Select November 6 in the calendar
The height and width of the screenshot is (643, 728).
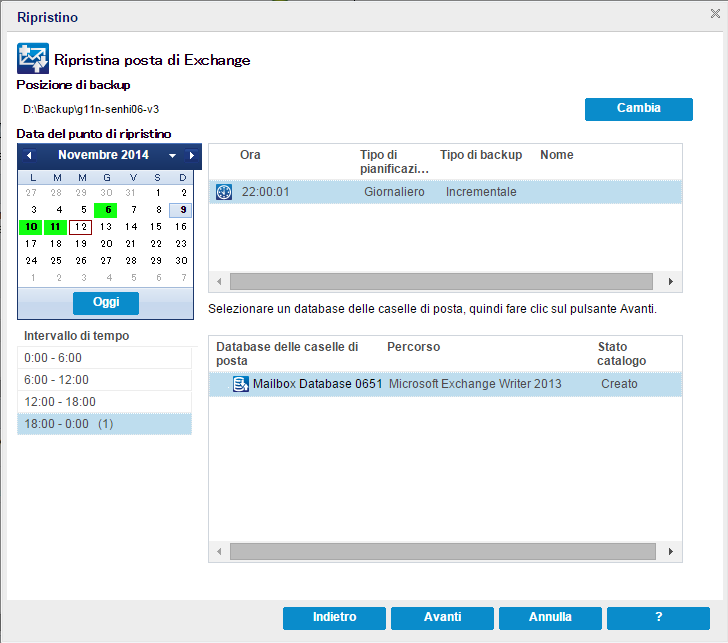click(x=106, y=210)
